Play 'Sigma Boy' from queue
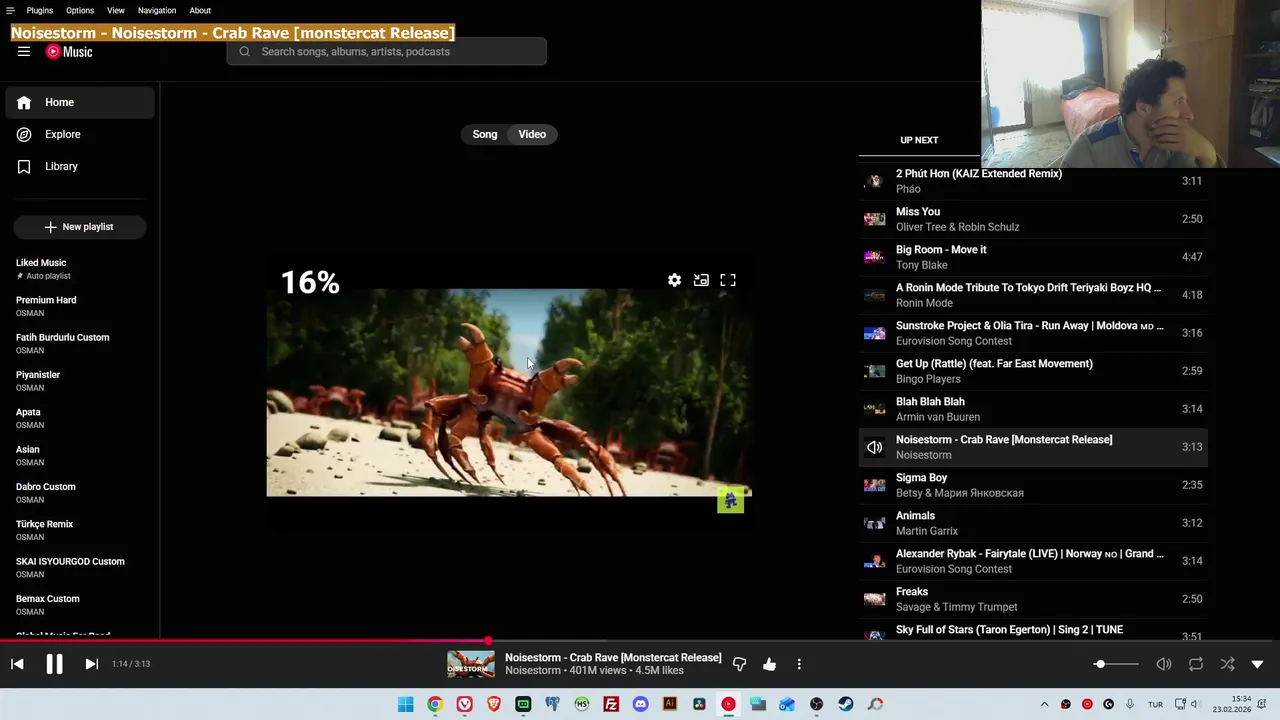The height and width of the screenshot is (720, 1280). coord(1033,485)
